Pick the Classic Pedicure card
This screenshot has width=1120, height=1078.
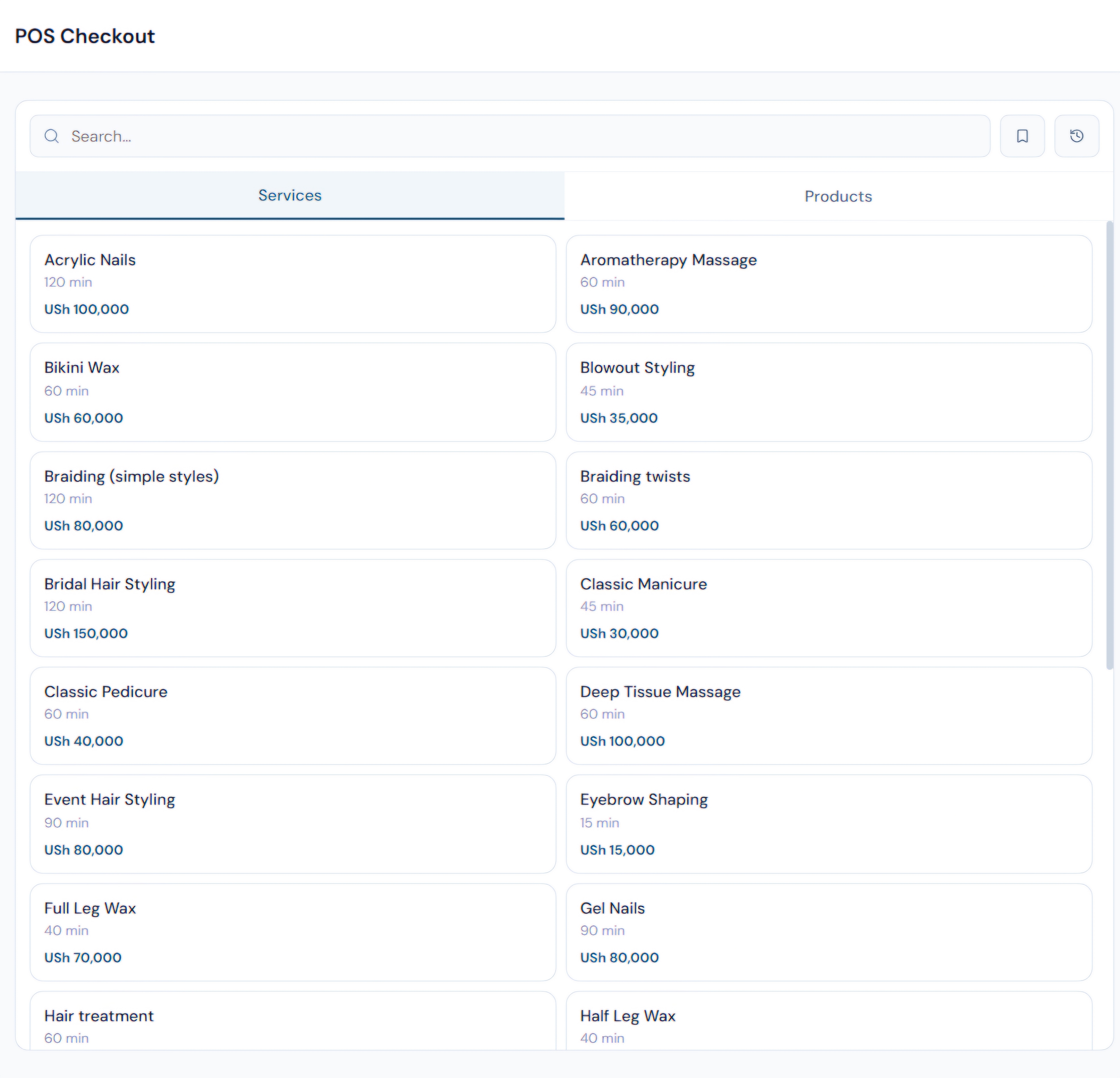coord(292,716)
